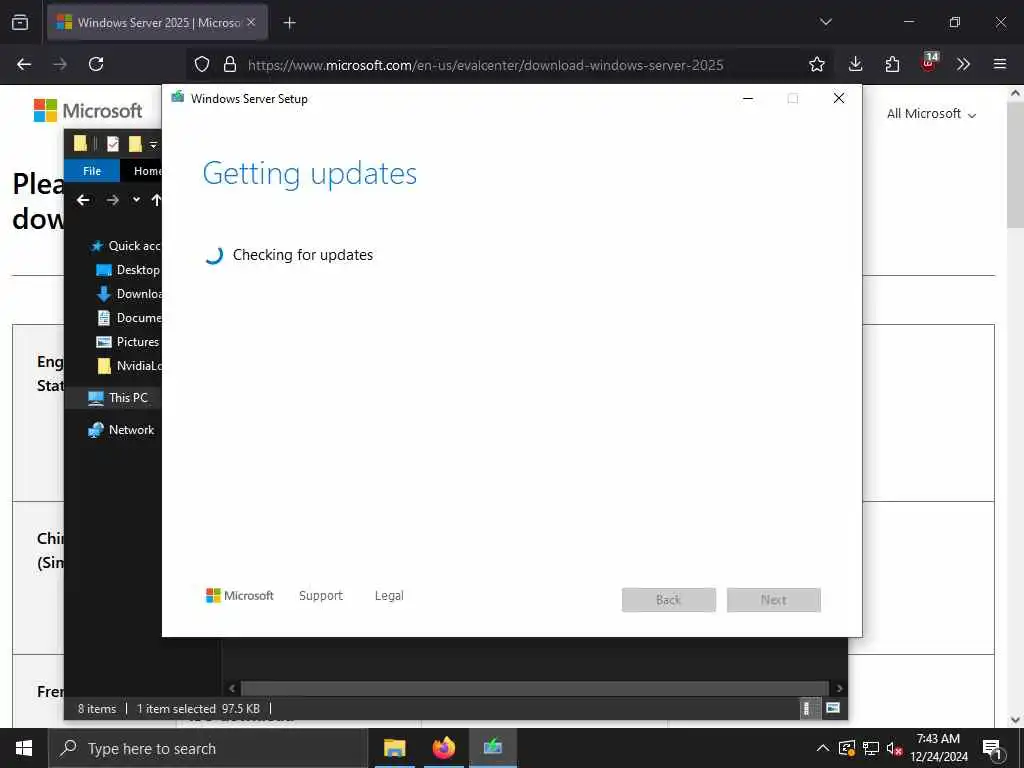Bookmark this page with star
Viewport: 1024px width, 768px height.
coord(816,64)
